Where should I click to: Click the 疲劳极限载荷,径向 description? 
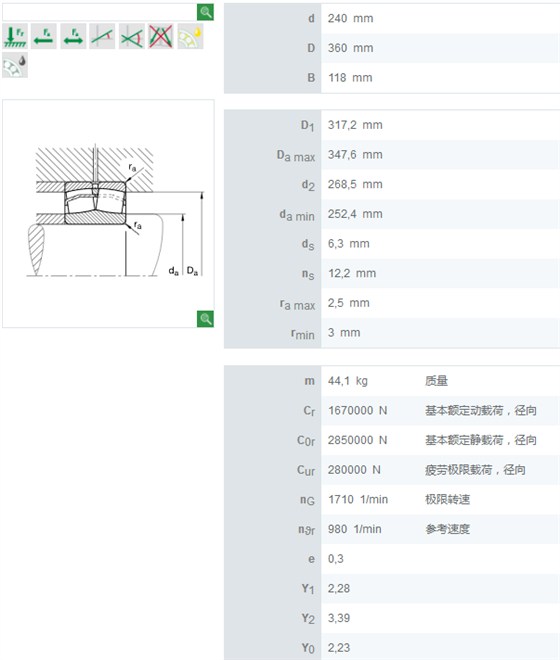[475, 470]
